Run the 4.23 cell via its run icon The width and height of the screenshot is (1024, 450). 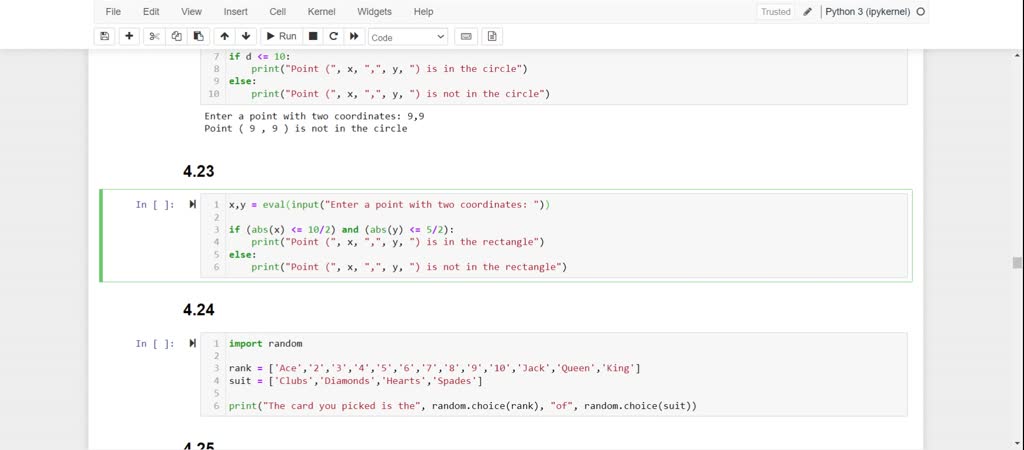point(192,204)
